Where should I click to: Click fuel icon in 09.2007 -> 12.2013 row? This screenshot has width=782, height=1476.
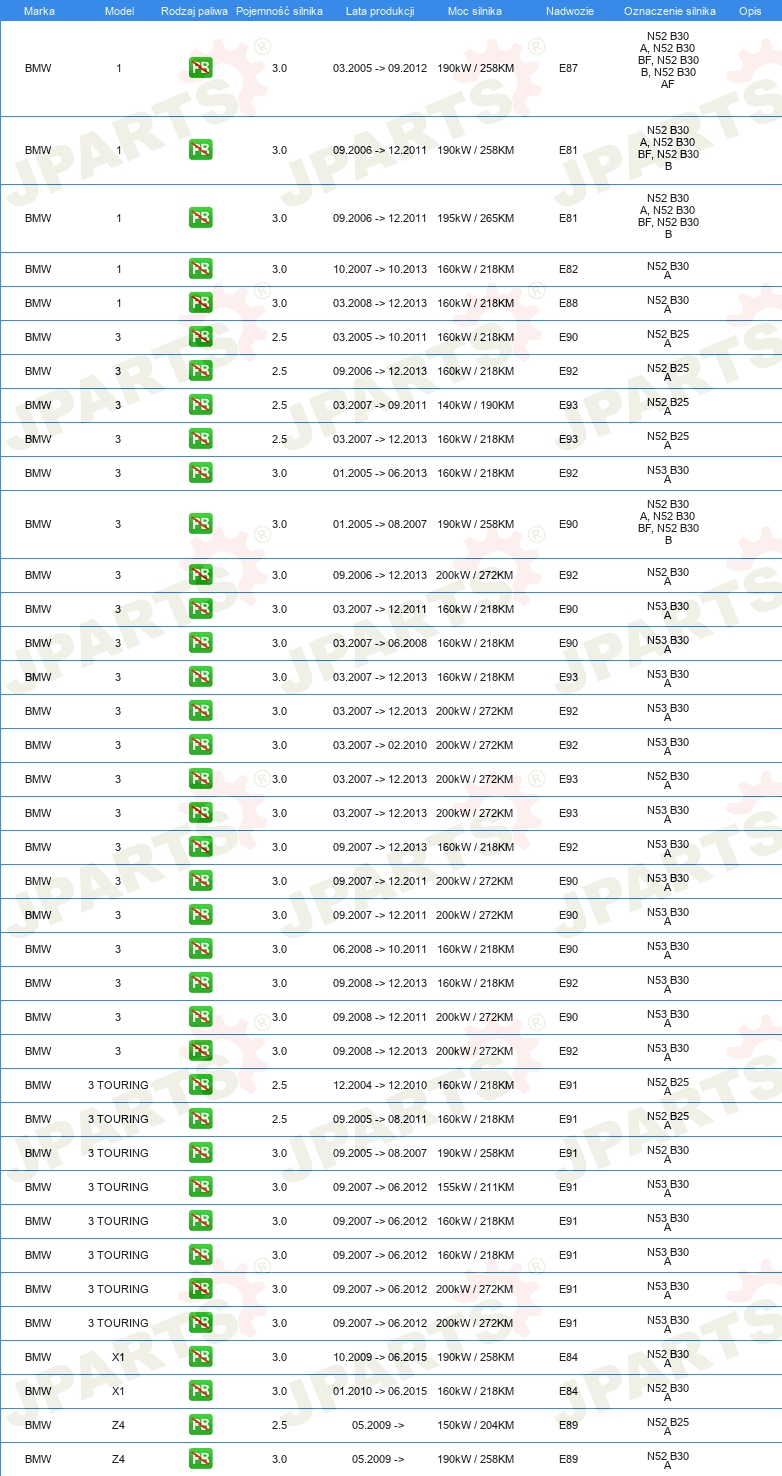coord(200,847)
